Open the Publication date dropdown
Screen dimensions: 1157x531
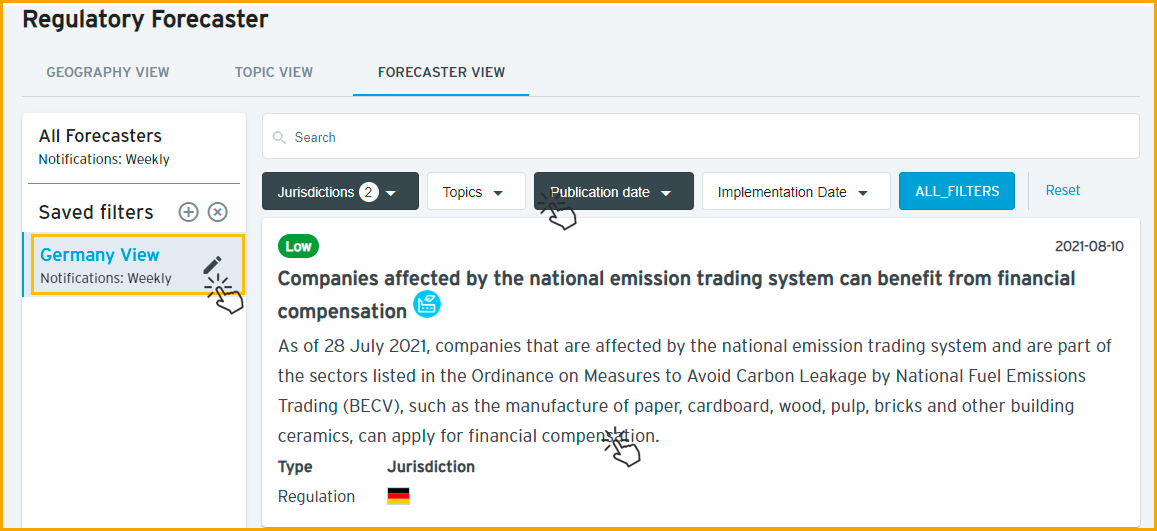pos(613,191)
